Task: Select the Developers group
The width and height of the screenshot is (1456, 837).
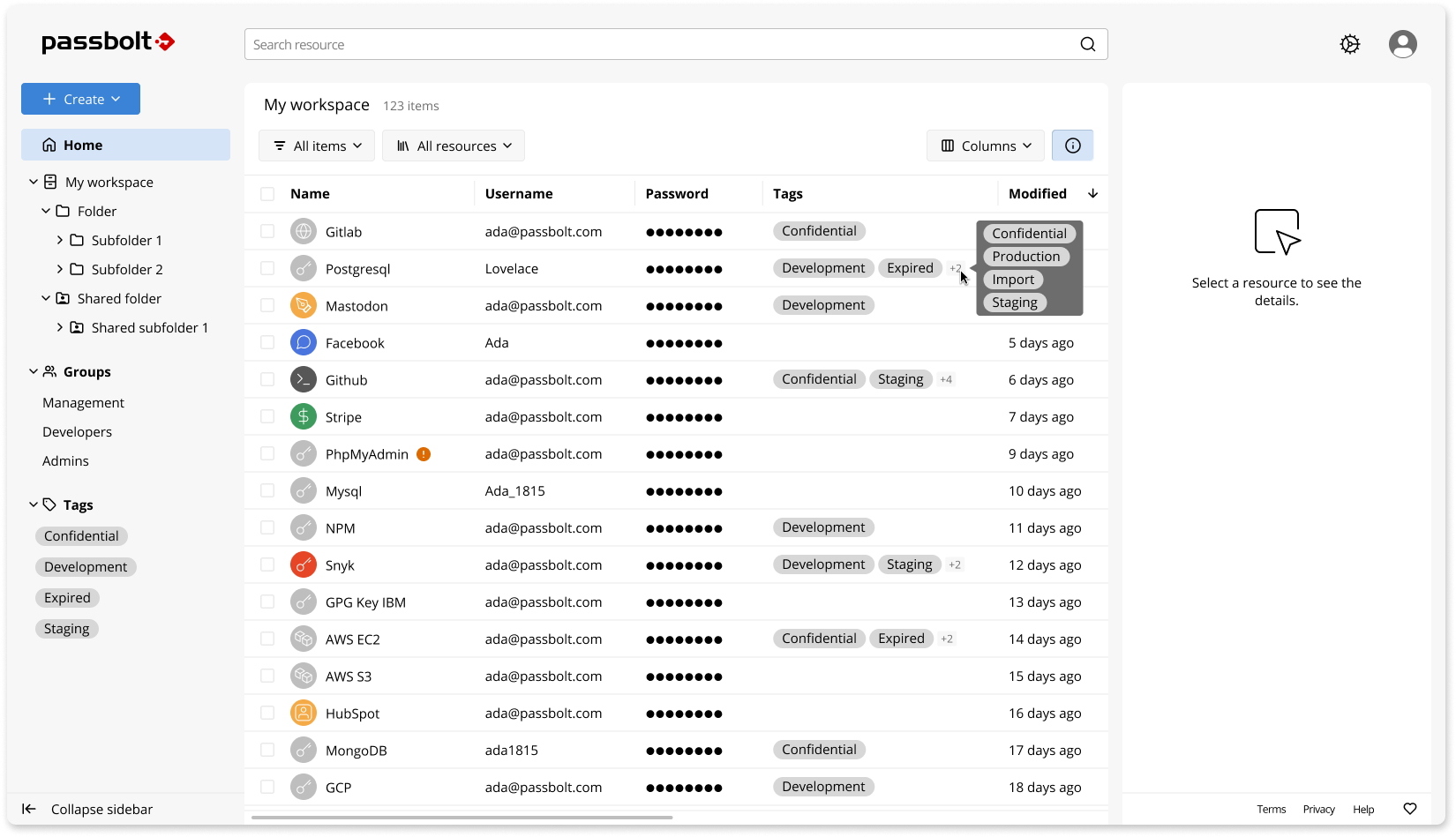Action: tap(77, 431)
